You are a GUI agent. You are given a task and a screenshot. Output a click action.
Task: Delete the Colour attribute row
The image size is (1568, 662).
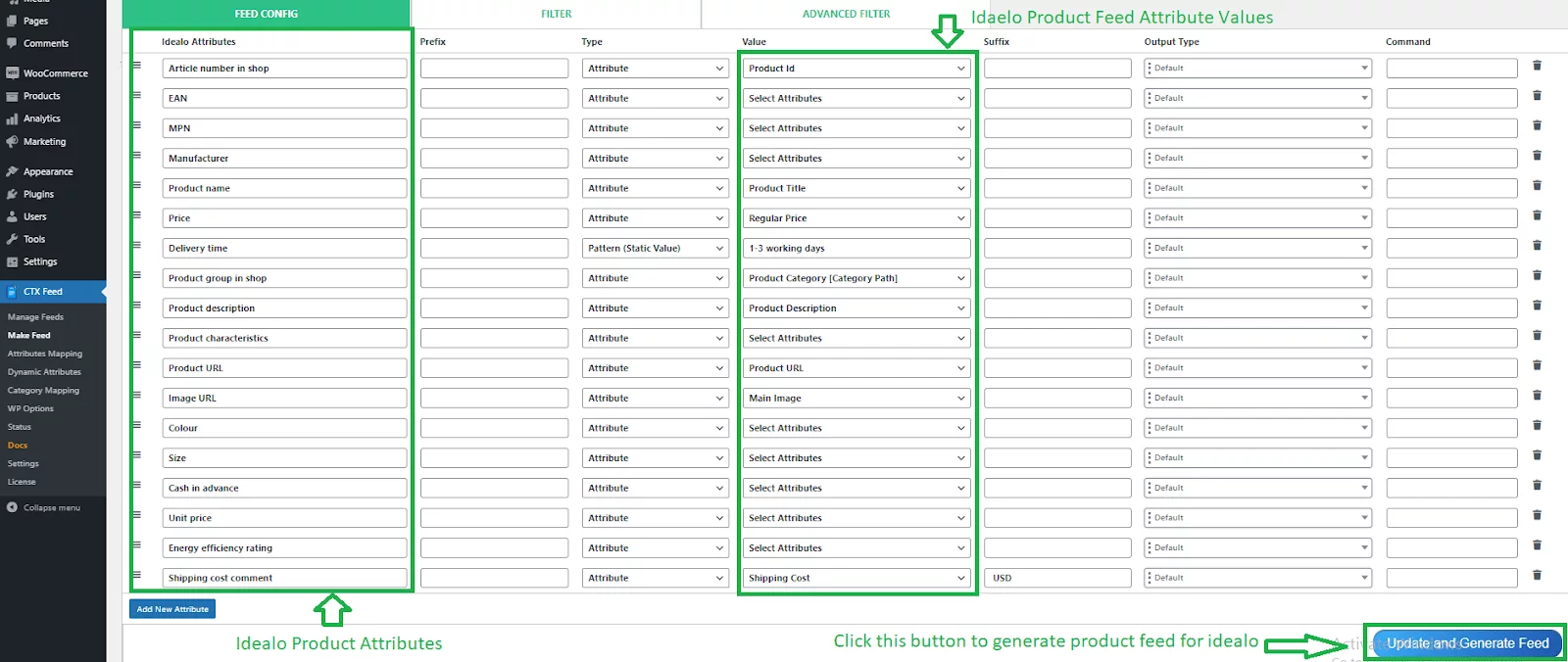pos(1537,425)
